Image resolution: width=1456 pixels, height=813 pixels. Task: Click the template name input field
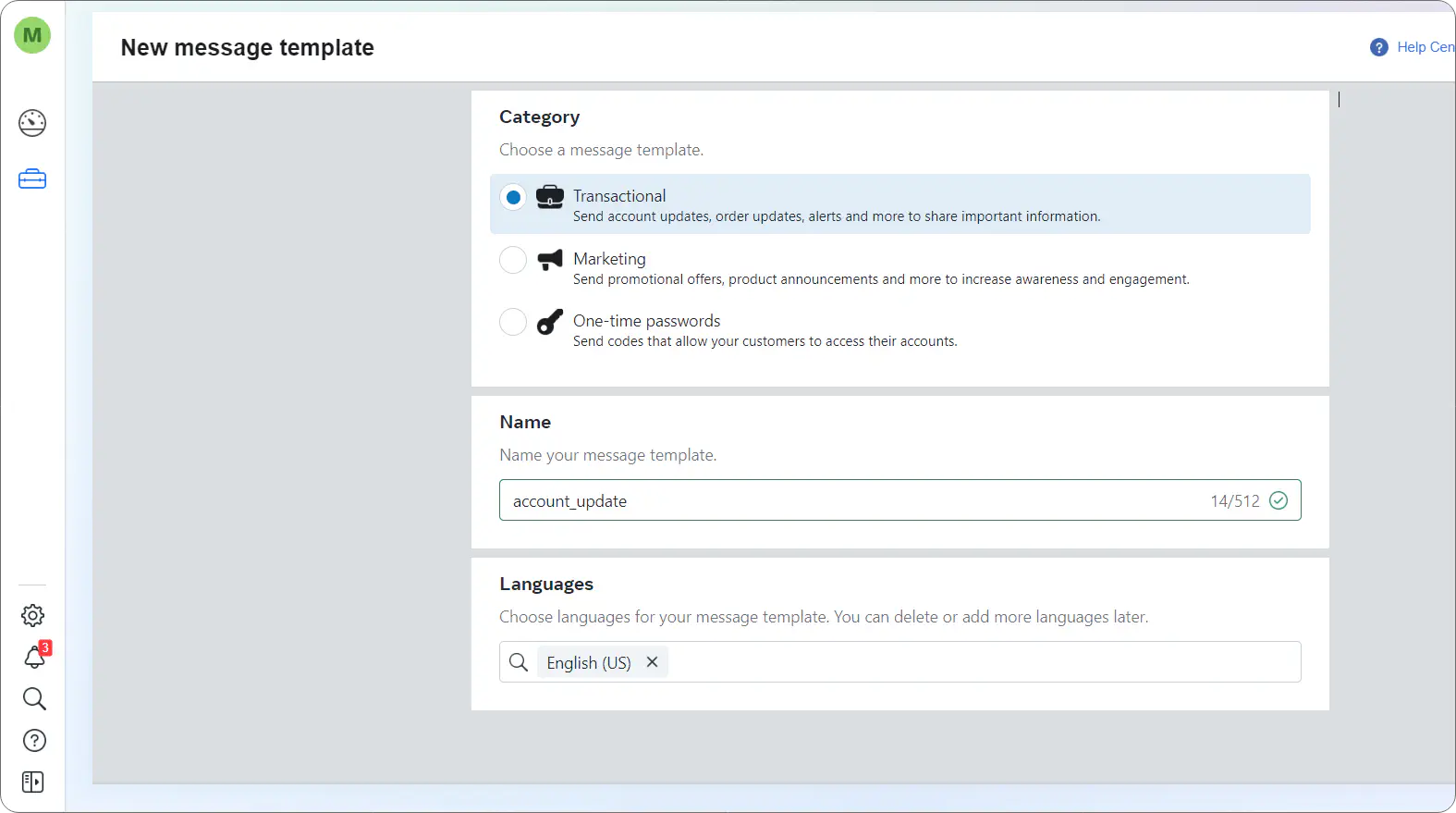coord(899,500)
